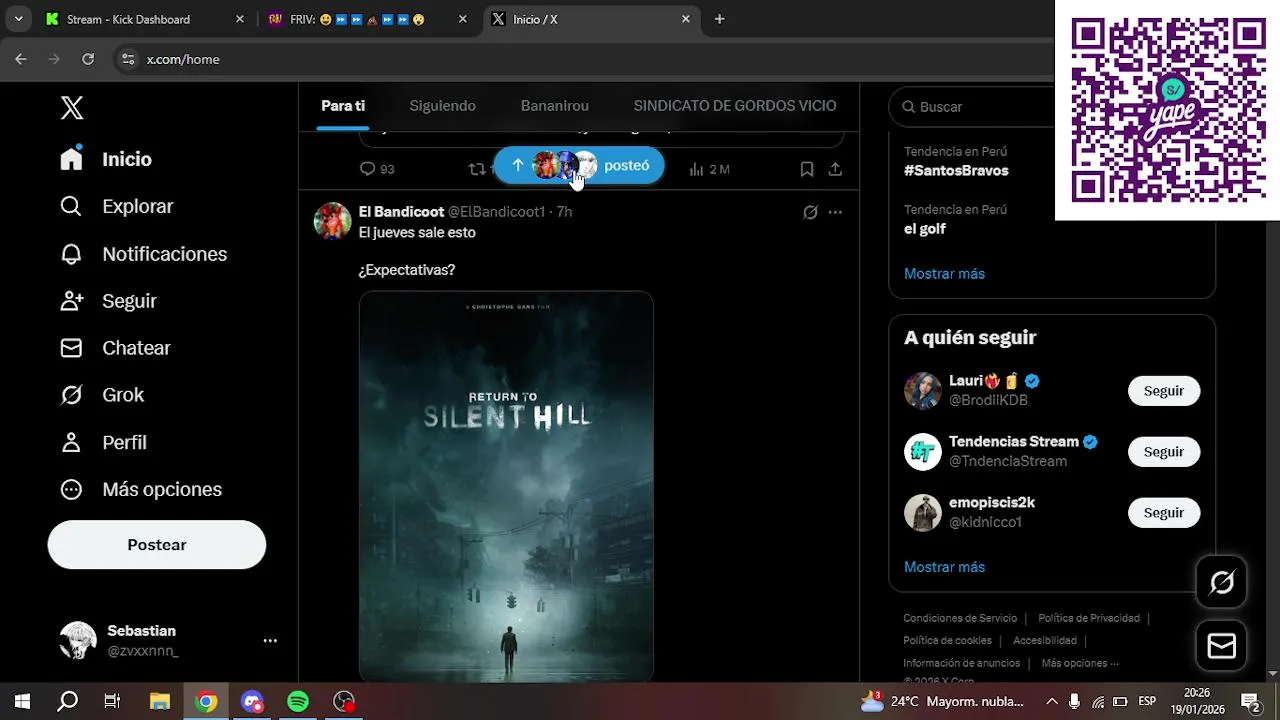Open Grok from the sidebar
Screen dimensions: 1280x720
click(x=102, y=395)
